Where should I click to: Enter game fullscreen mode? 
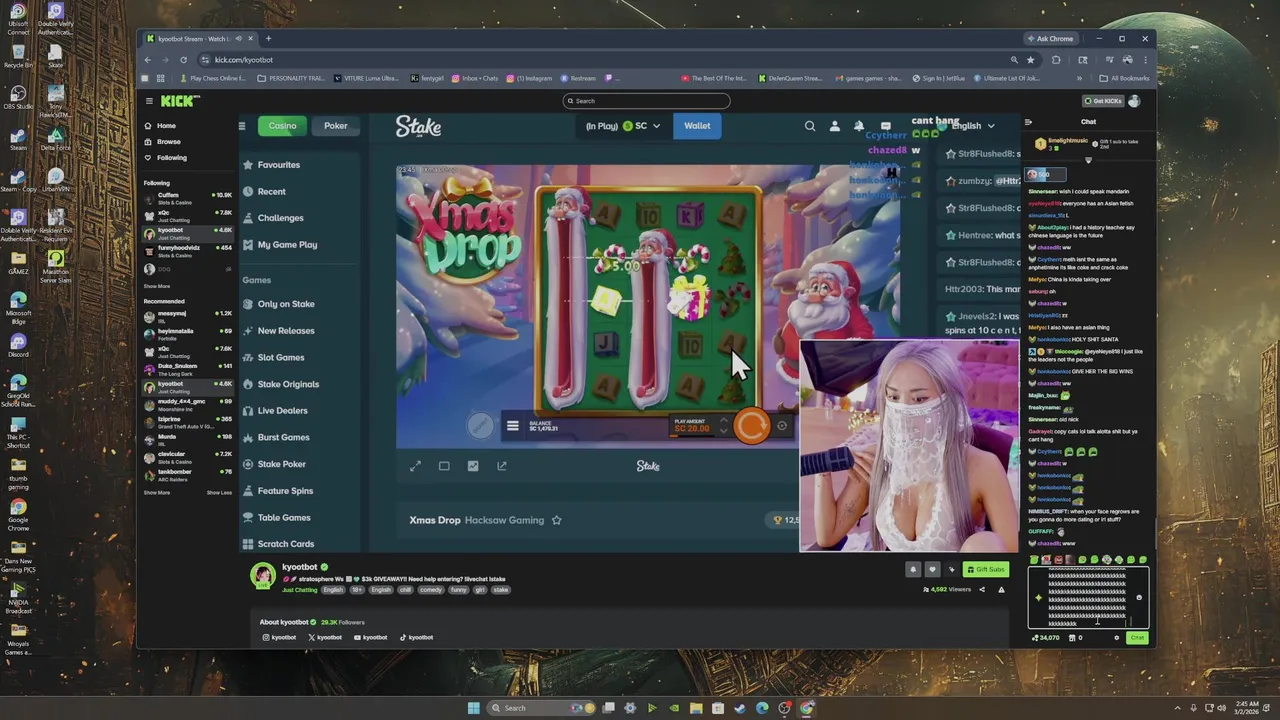(x=415, y=466)
